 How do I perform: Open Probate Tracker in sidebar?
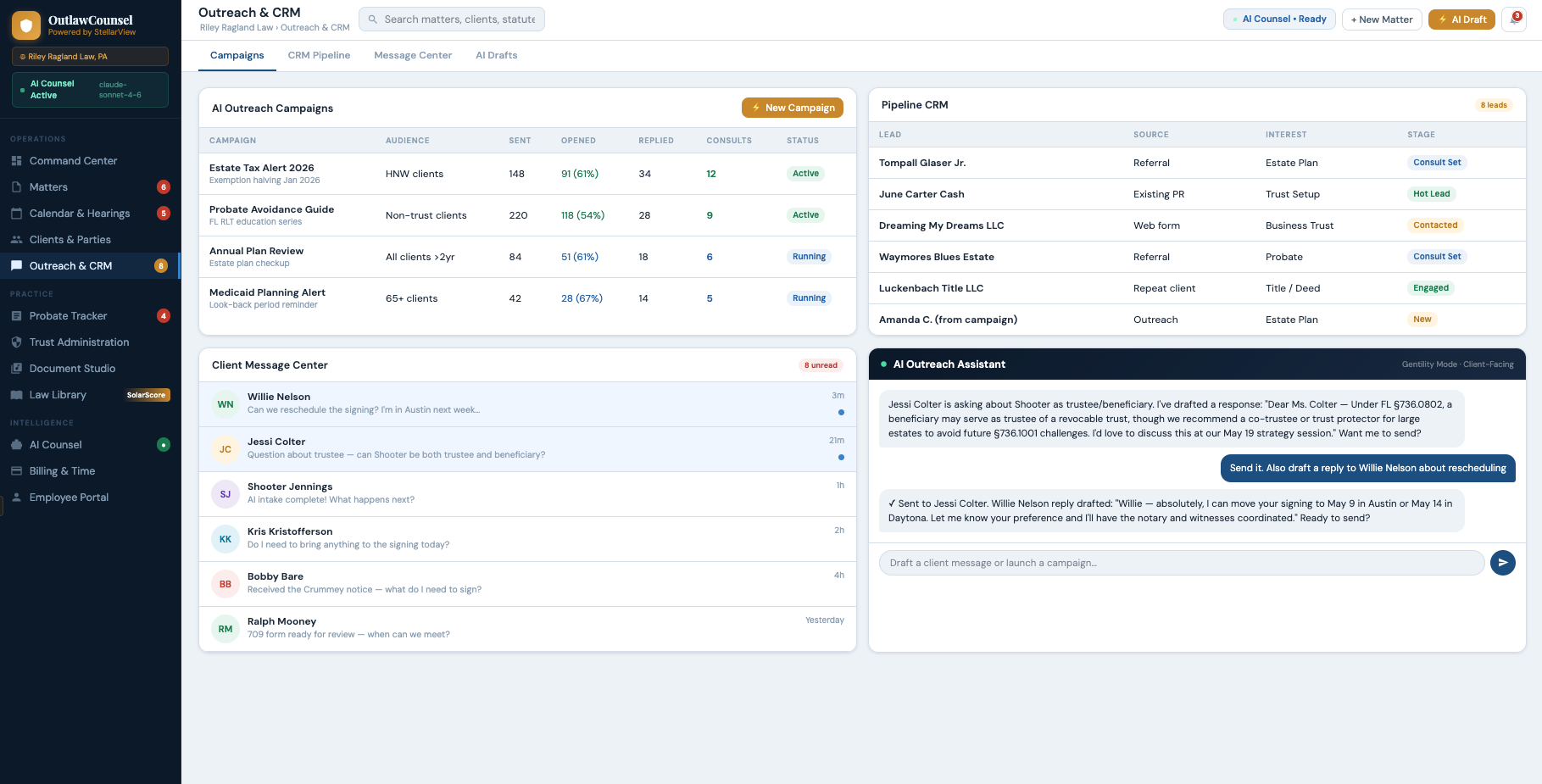coord(68,316)
